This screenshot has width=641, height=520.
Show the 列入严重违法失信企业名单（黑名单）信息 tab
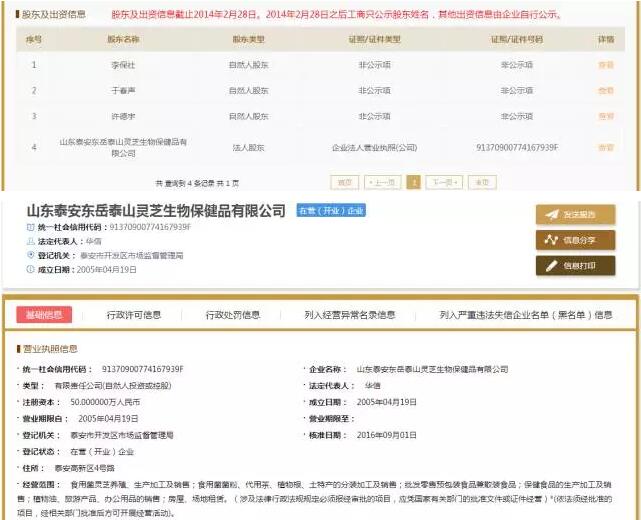(x=526, y=315)
